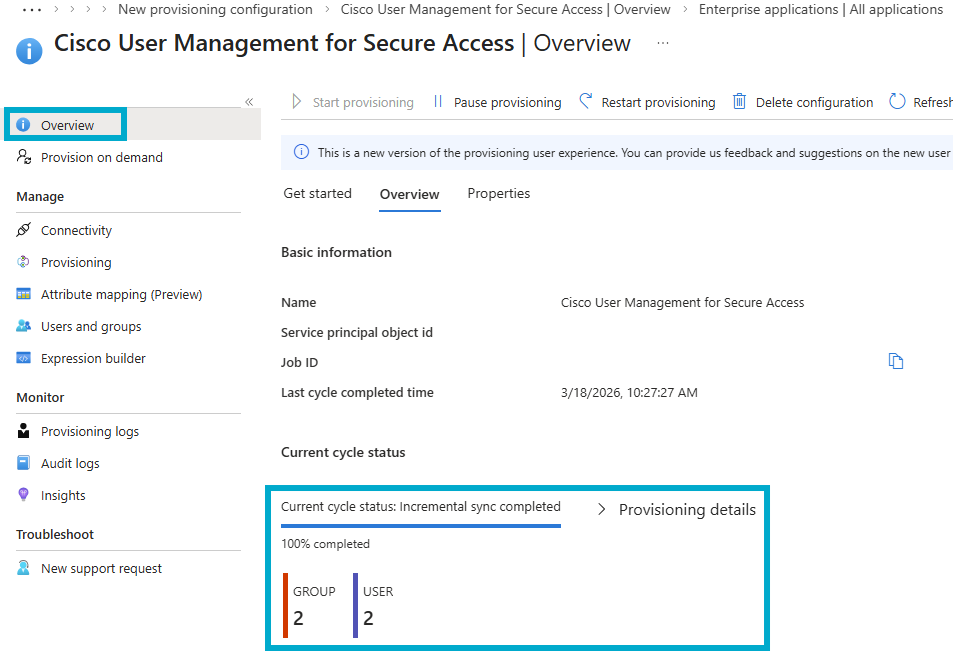The height and width of the screenshot is (655, 953).
Task: Click the Expression builder code icon
Action: point(23,358)
